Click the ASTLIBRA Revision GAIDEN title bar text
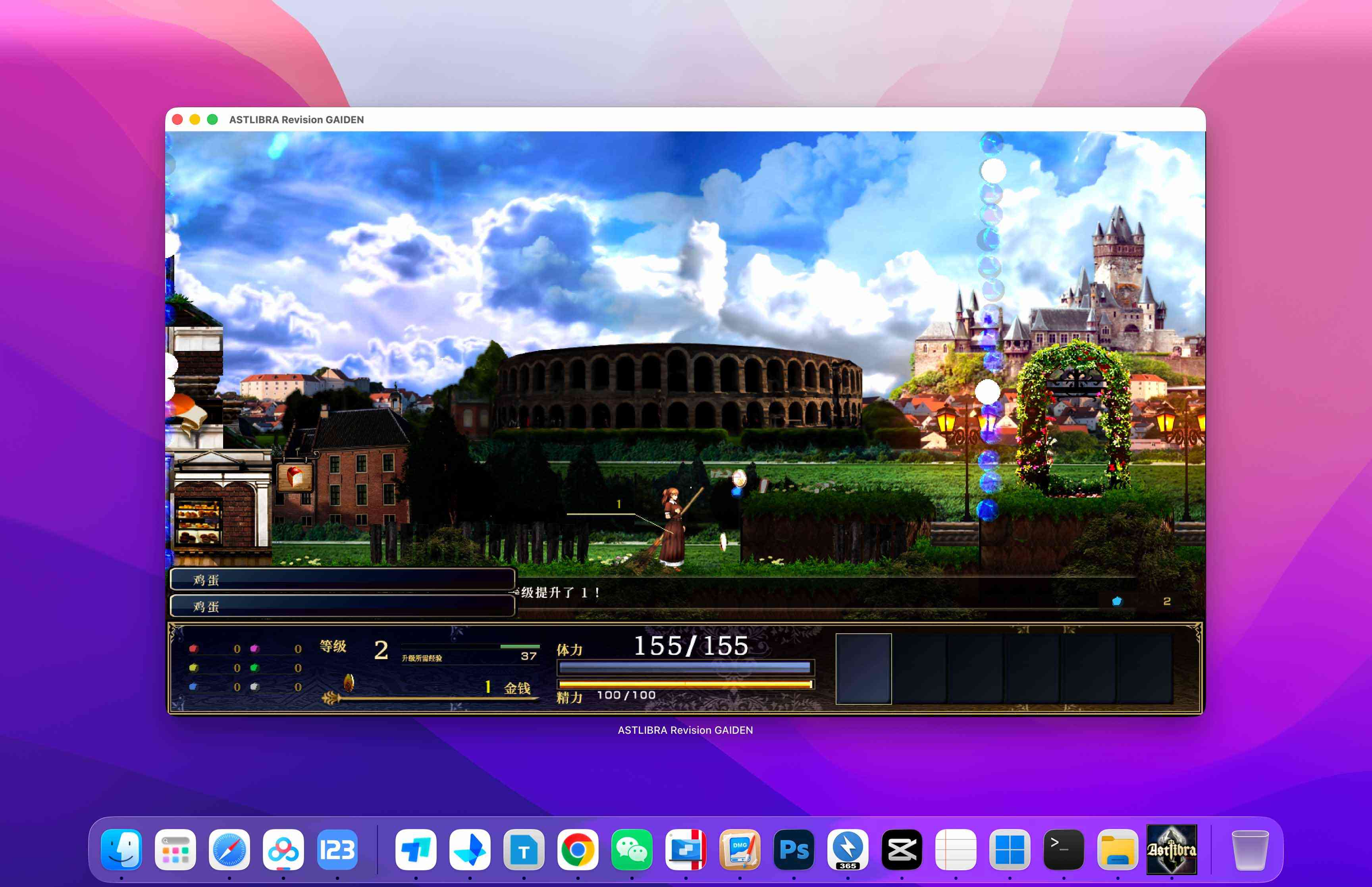This screenshot has width=1372, height=887. tap(297, 120)
